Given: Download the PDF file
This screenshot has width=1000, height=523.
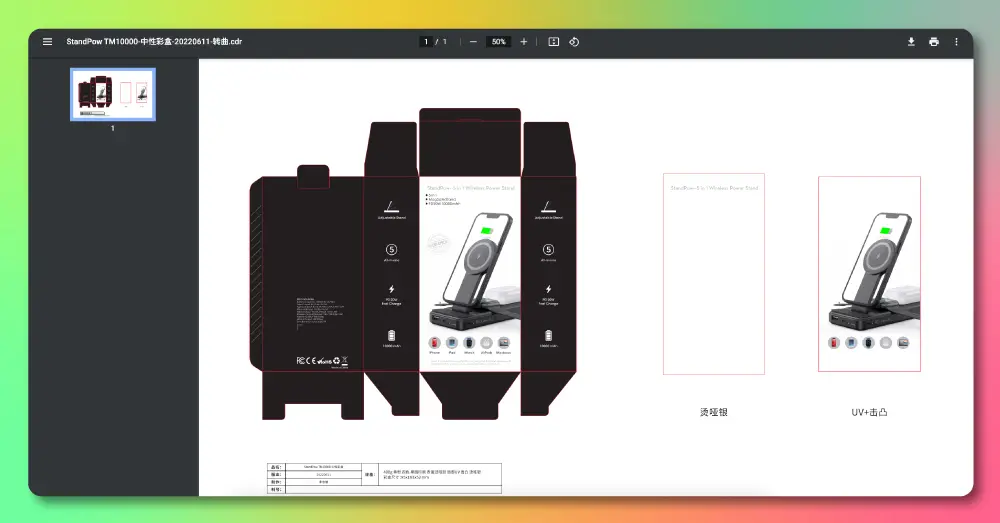Looking at the screenshot, I should pos(911,41).
